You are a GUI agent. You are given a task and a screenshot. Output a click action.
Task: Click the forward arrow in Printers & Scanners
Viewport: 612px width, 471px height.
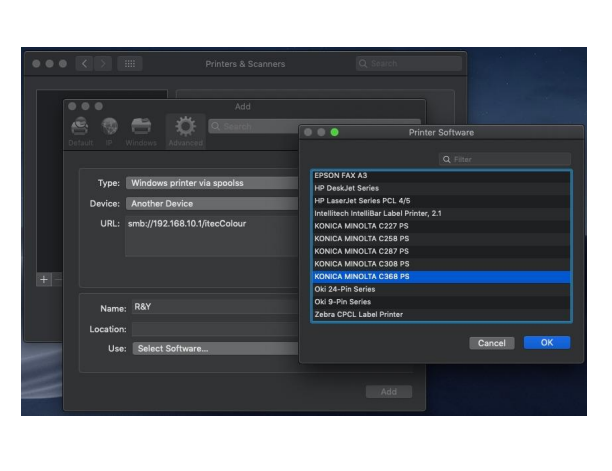pyautogui.click(x=102, y=63)
